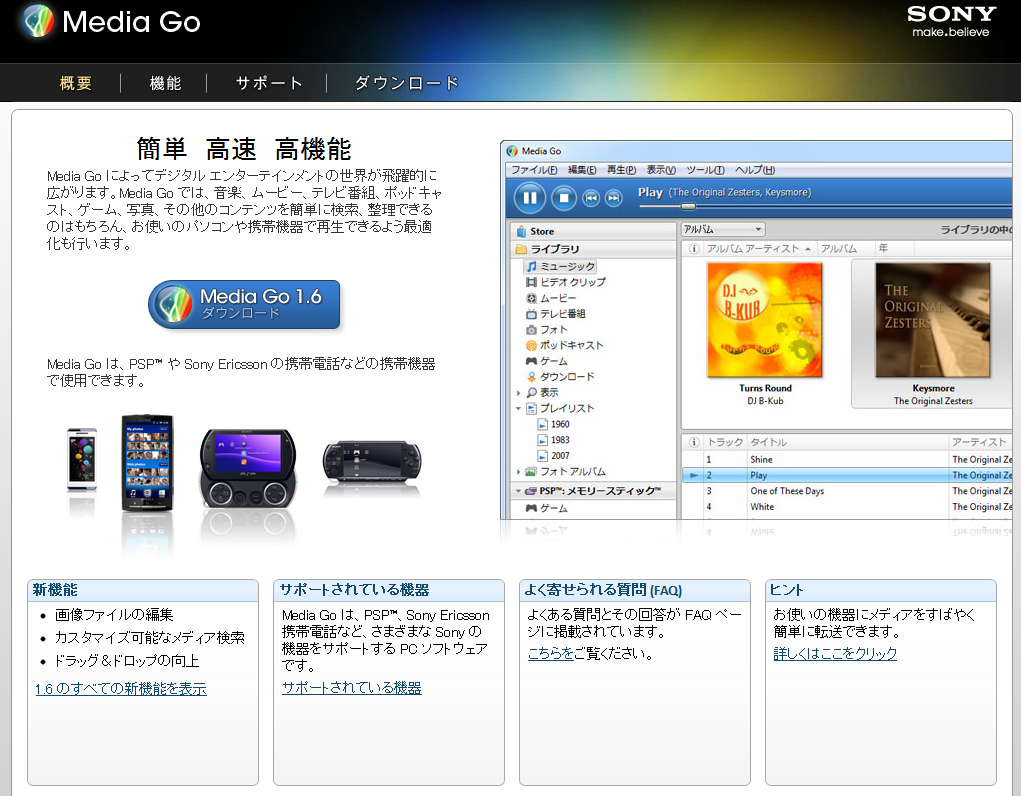Click info icon in album header row
The height and width of the screenshot is (796, 1021).
tap(694, 248)
